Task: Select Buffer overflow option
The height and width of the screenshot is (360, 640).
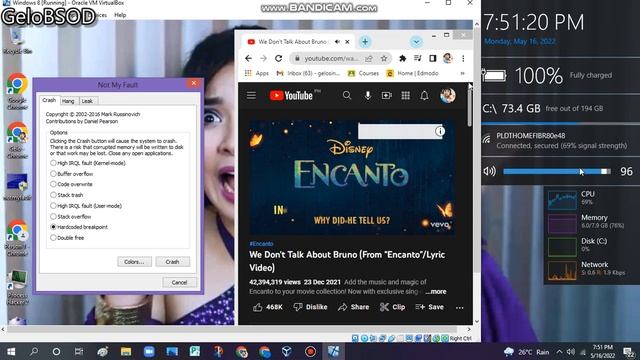Action: pyautogui.click(x=71, y=174)
